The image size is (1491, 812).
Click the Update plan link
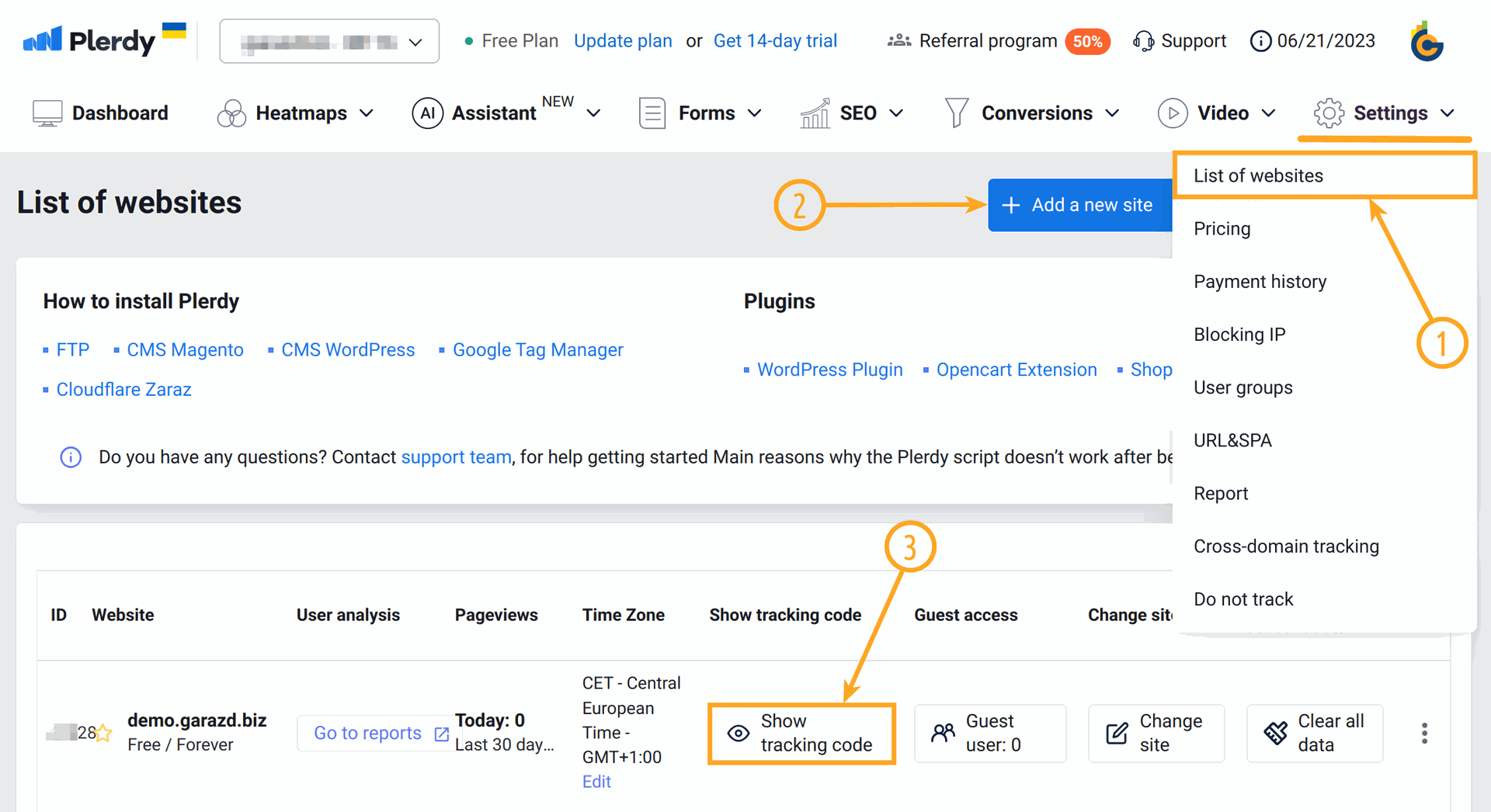623,41
